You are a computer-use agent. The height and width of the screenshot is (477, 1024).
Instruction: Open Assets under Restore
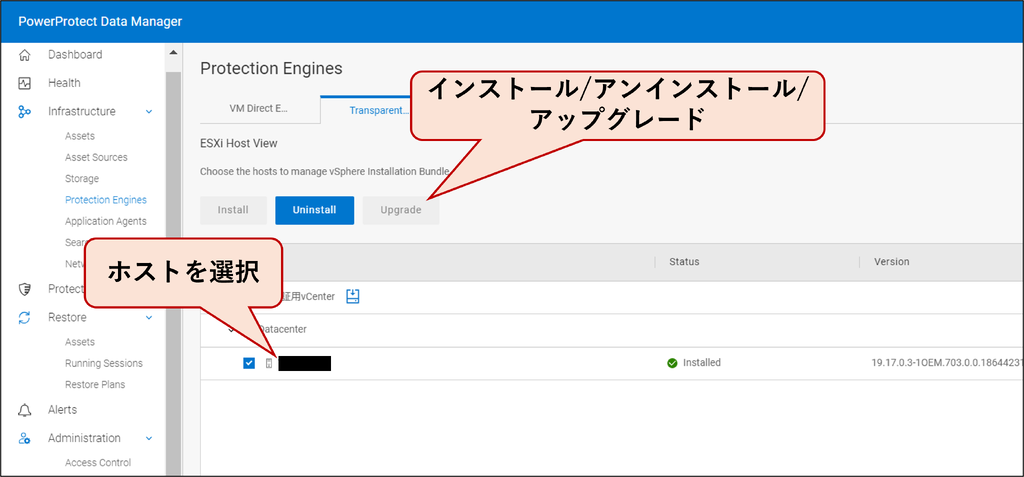point(80,342)
